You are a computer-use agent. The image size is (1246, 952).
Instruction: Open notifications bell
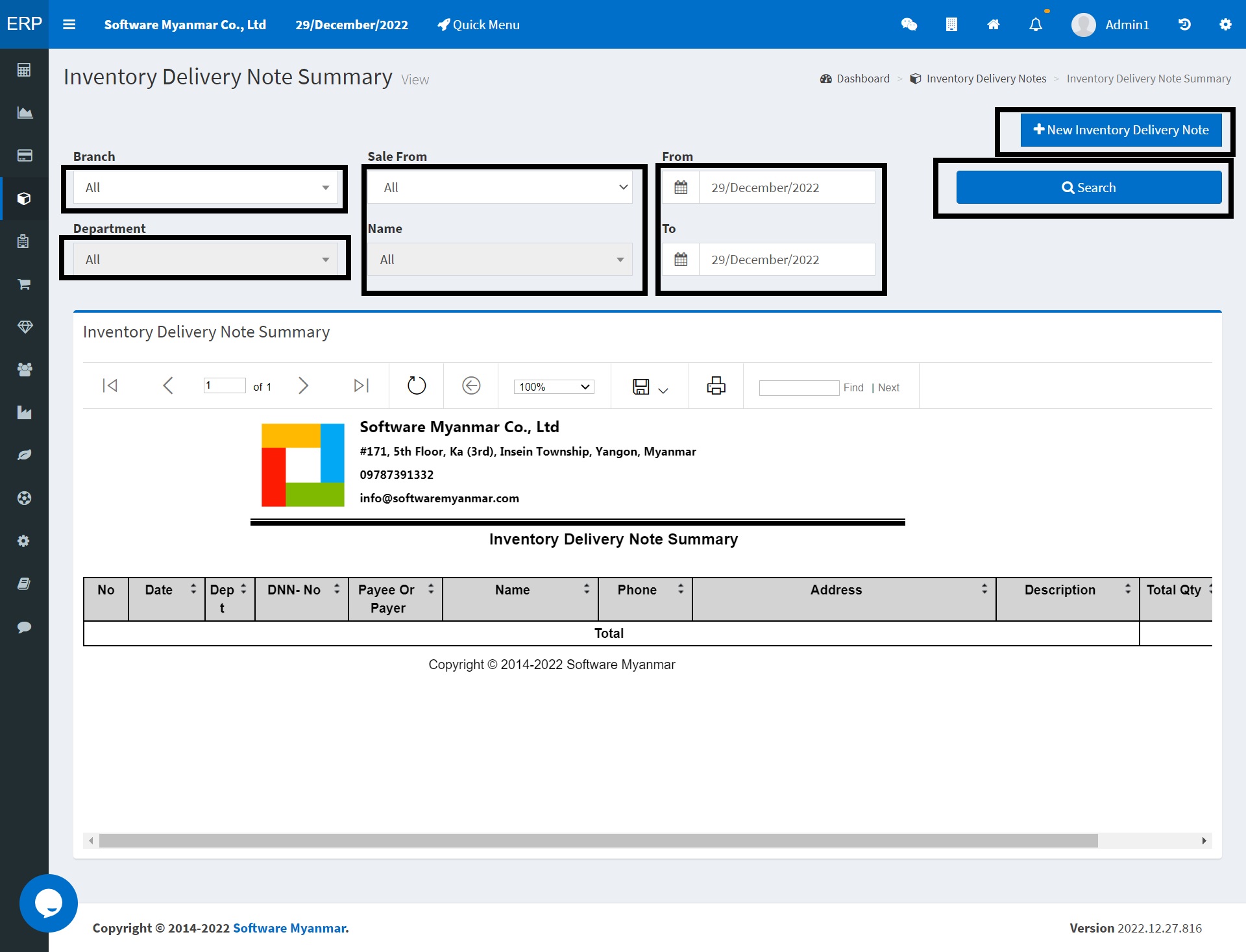(x=1036, y=25)
